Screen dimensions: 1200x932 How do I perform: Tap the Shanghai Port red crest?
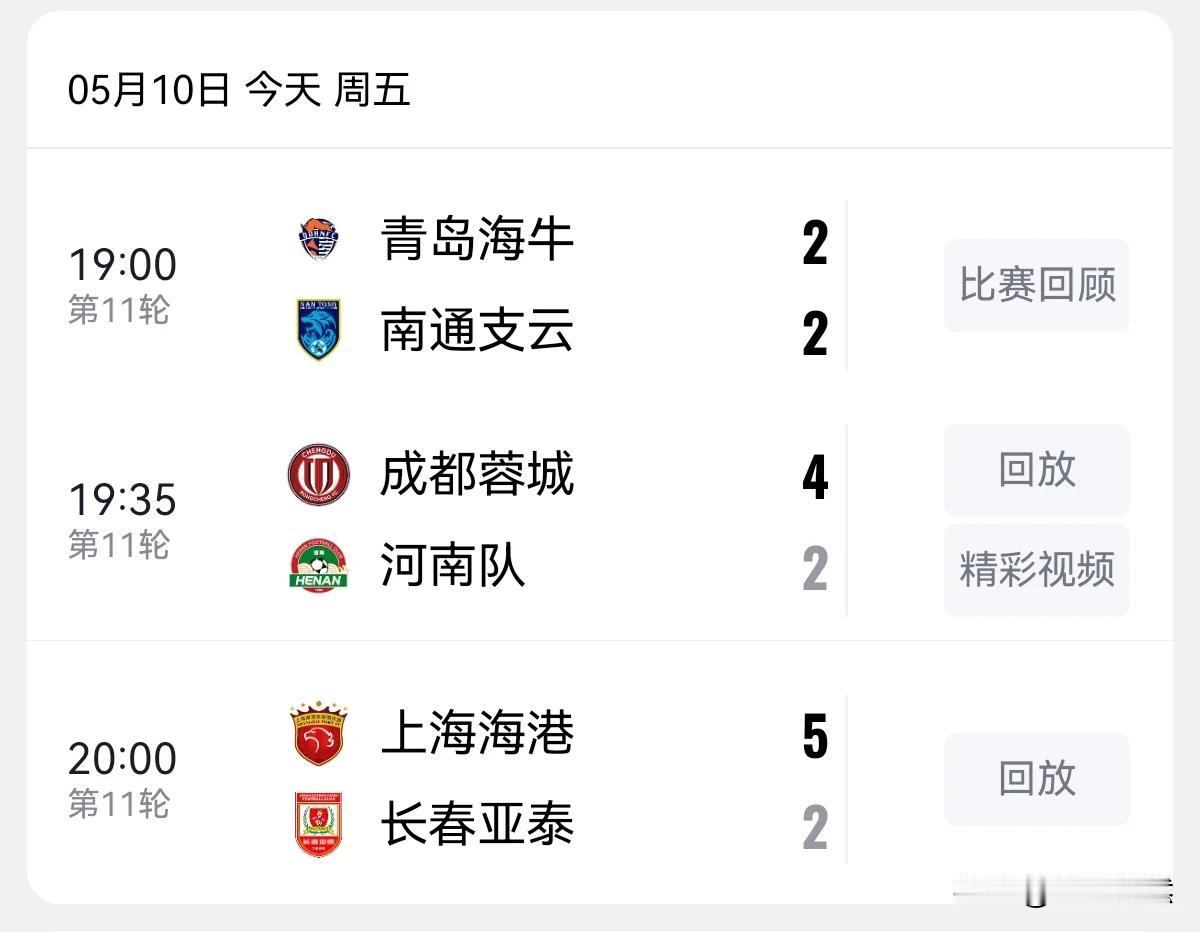pyautogui.click(x=319, y=734)
